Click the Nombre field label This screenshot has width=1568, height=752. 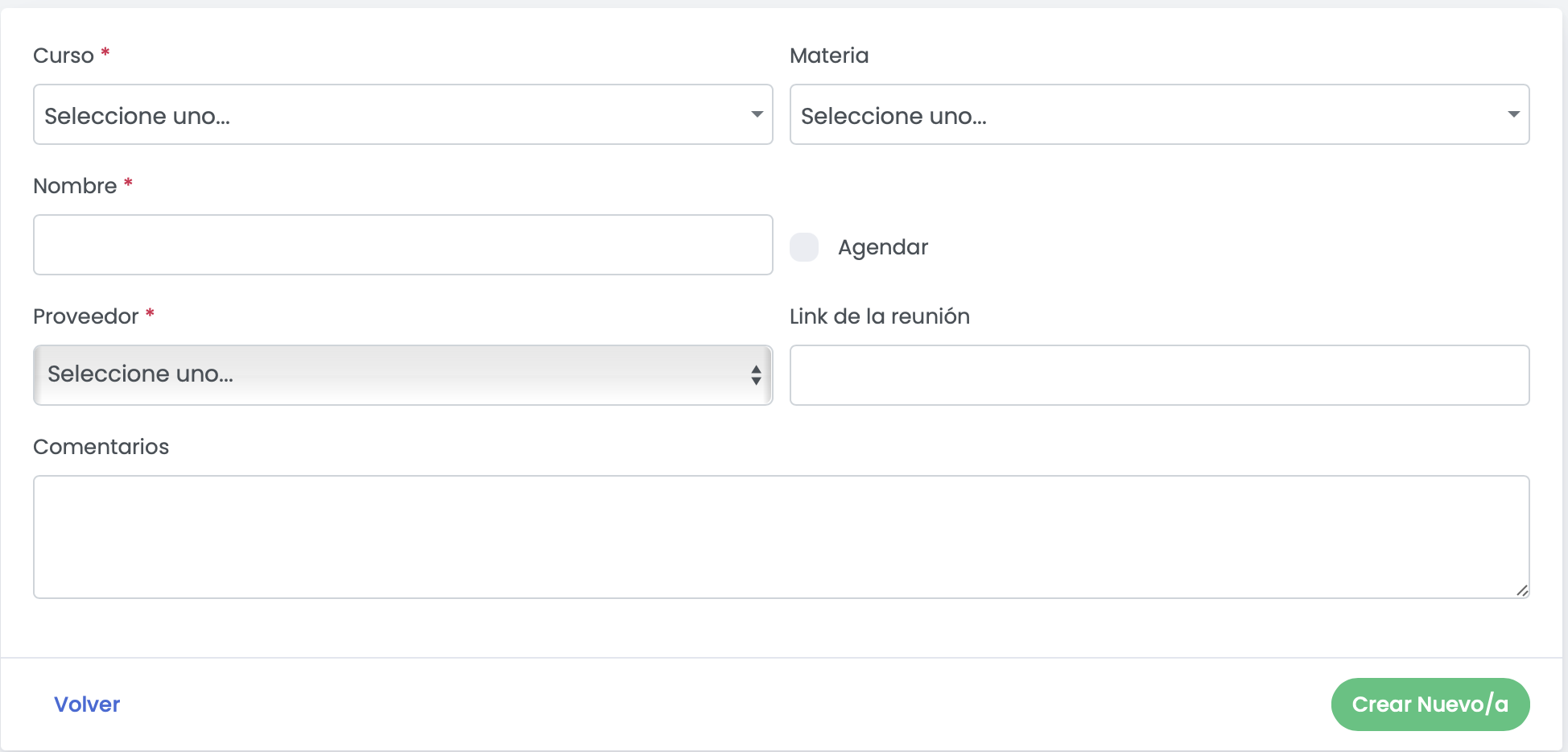75,186
